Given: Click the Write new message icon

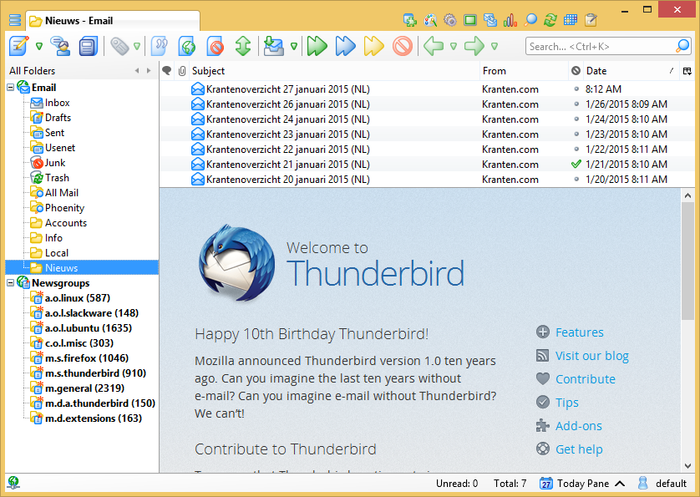Looking at the screenshot, I should (x=19, y=46).
